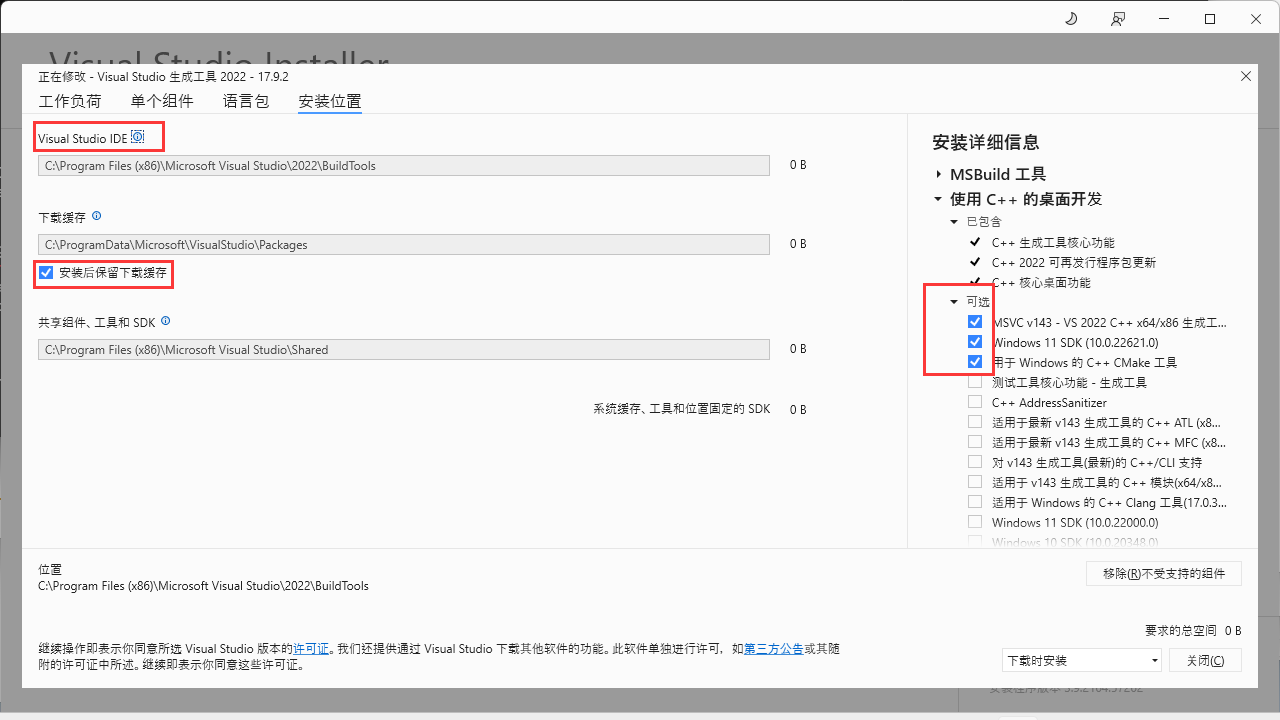Open the 下载时安装 dropdown

coord(1082,660)
